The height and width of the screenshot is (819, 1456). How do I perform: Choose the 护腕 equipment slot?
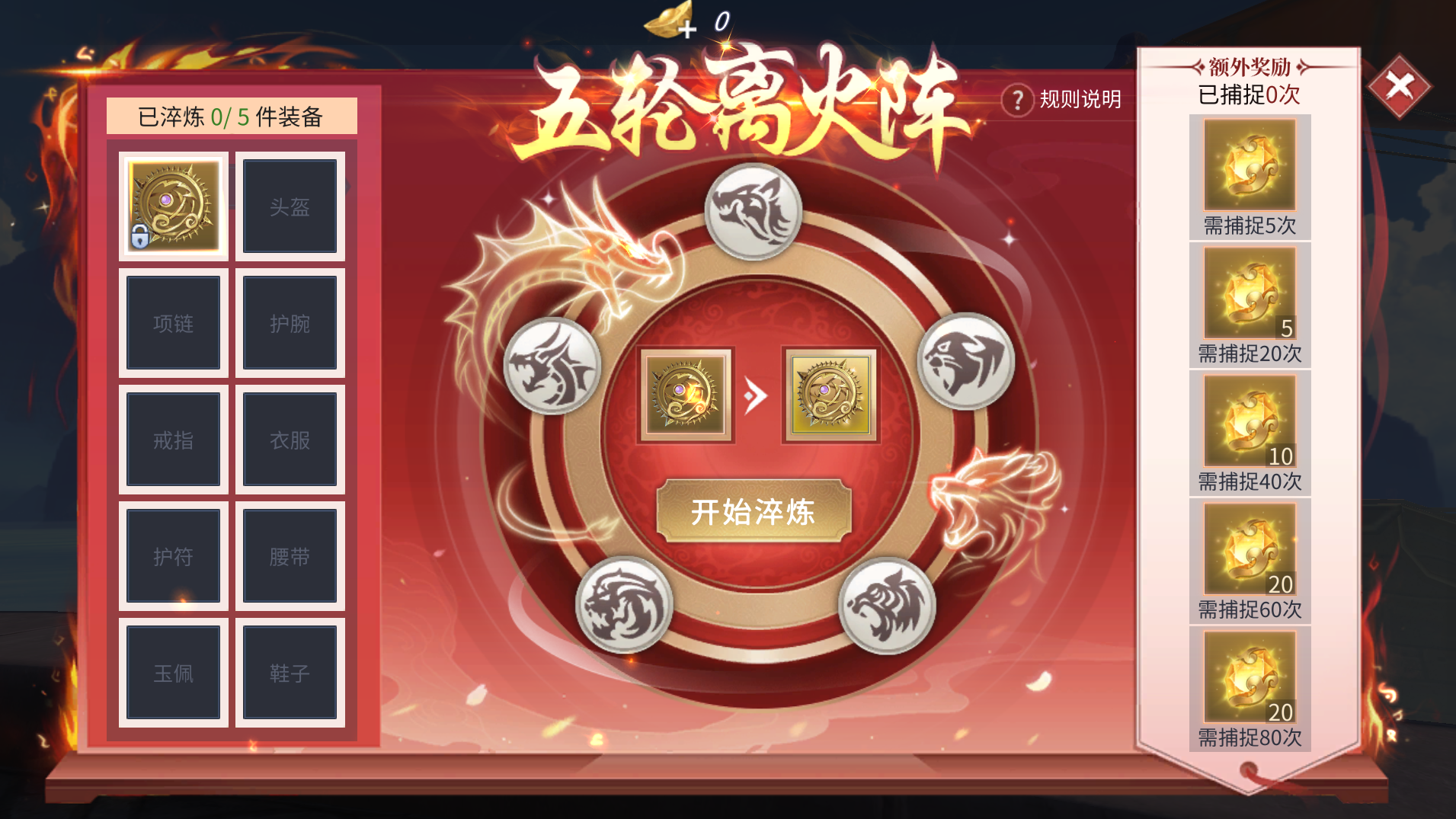click(290, 323)
